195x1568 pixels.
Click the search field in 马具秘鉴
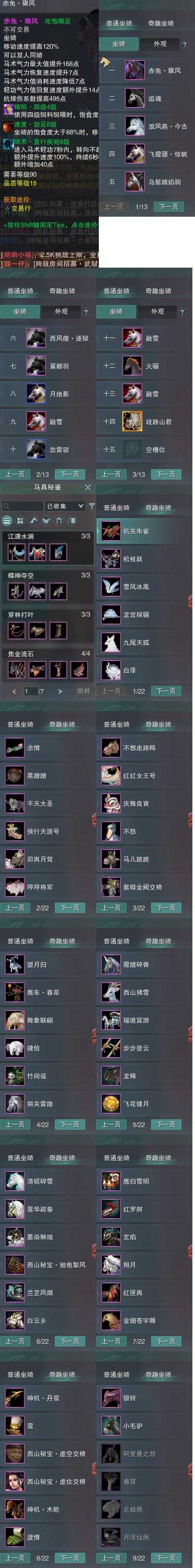(22, 507)
